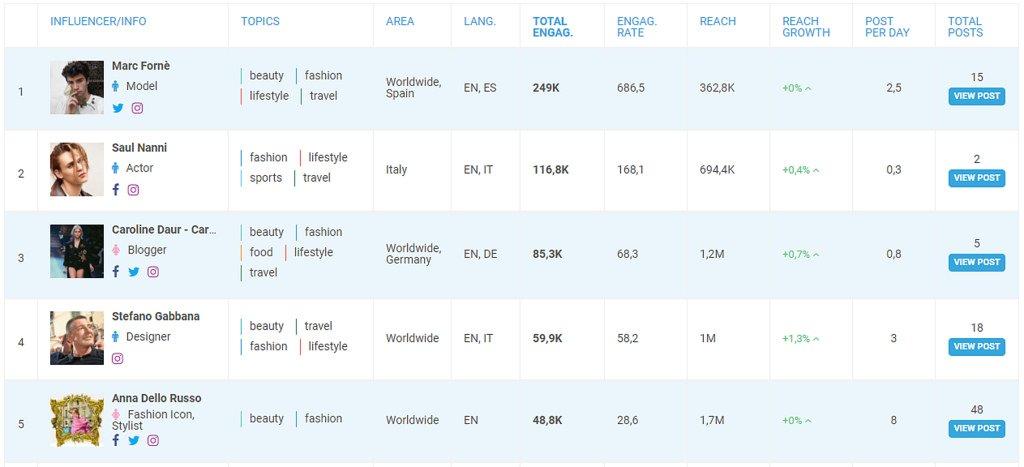Click Saul Nanni's Instagram icon
1024x467 pixels.
tap(133, 190)
